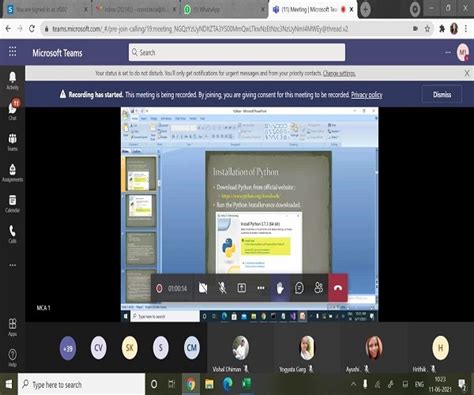The height and width of the screenshot is (395, 474).
Task: Open the Teams section in sidebar
Action: coord(12,142)
